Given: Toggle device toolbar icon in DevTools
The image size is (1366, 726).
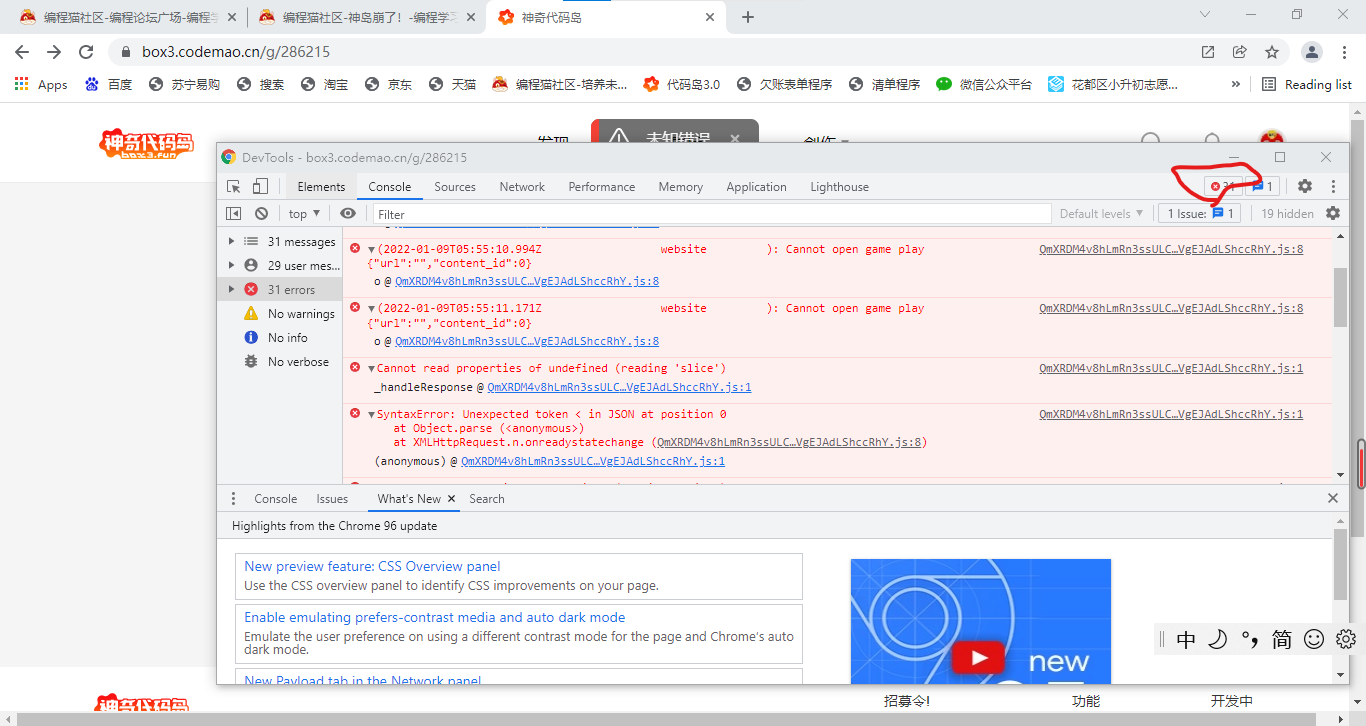Looking at the screenshot, I should coord(260,187).
